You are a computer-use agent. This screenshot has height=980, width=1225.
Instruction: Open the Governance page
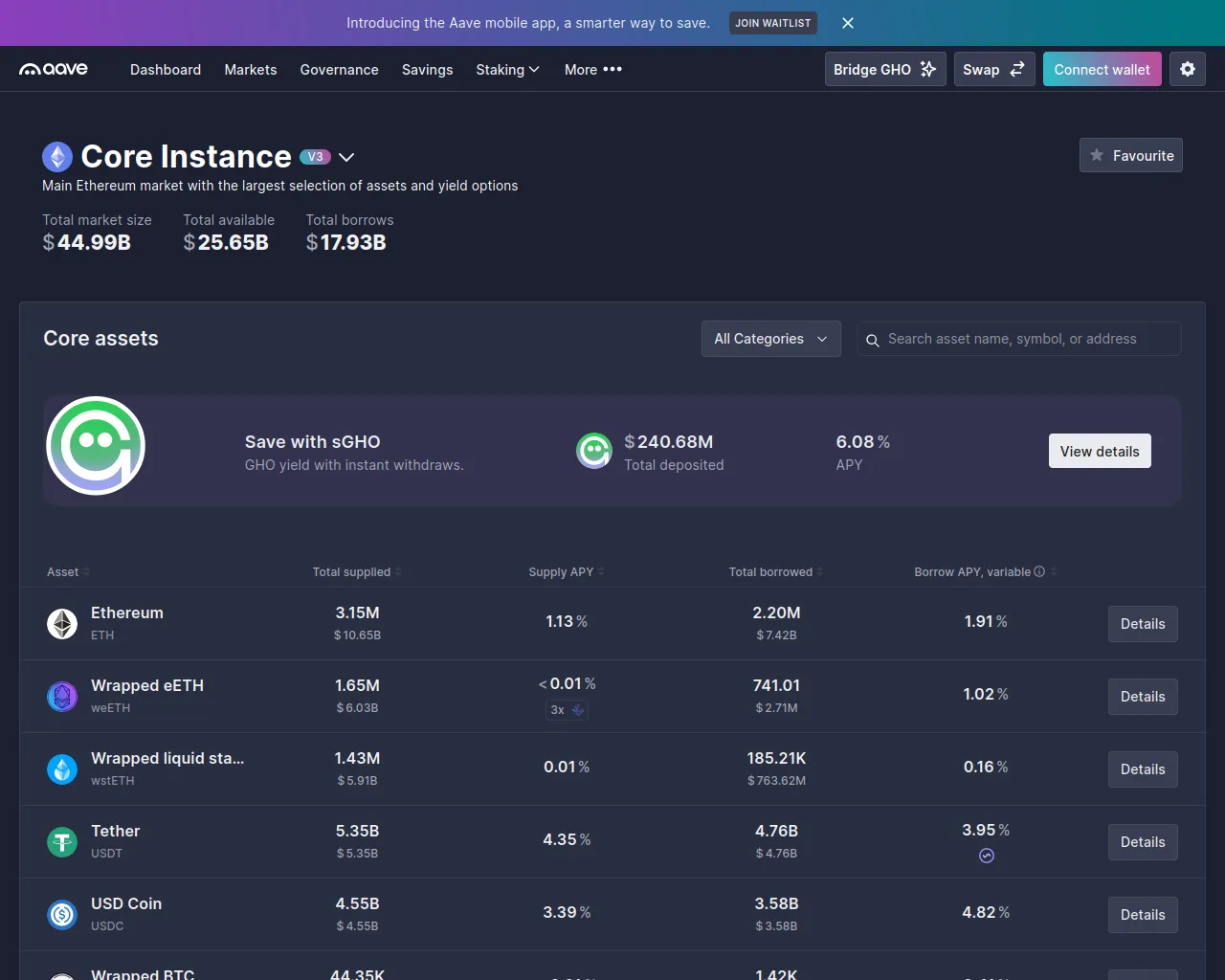pyautogui.click(x=339, y=69)
